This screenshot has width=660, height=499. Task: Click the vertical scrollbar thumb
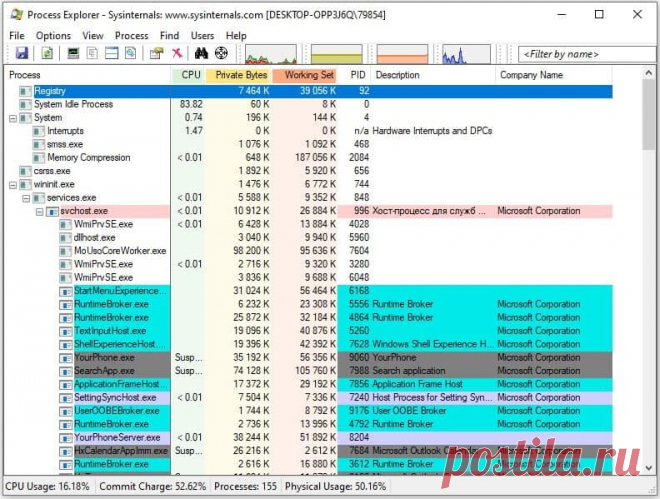click(x=649, y=114)
